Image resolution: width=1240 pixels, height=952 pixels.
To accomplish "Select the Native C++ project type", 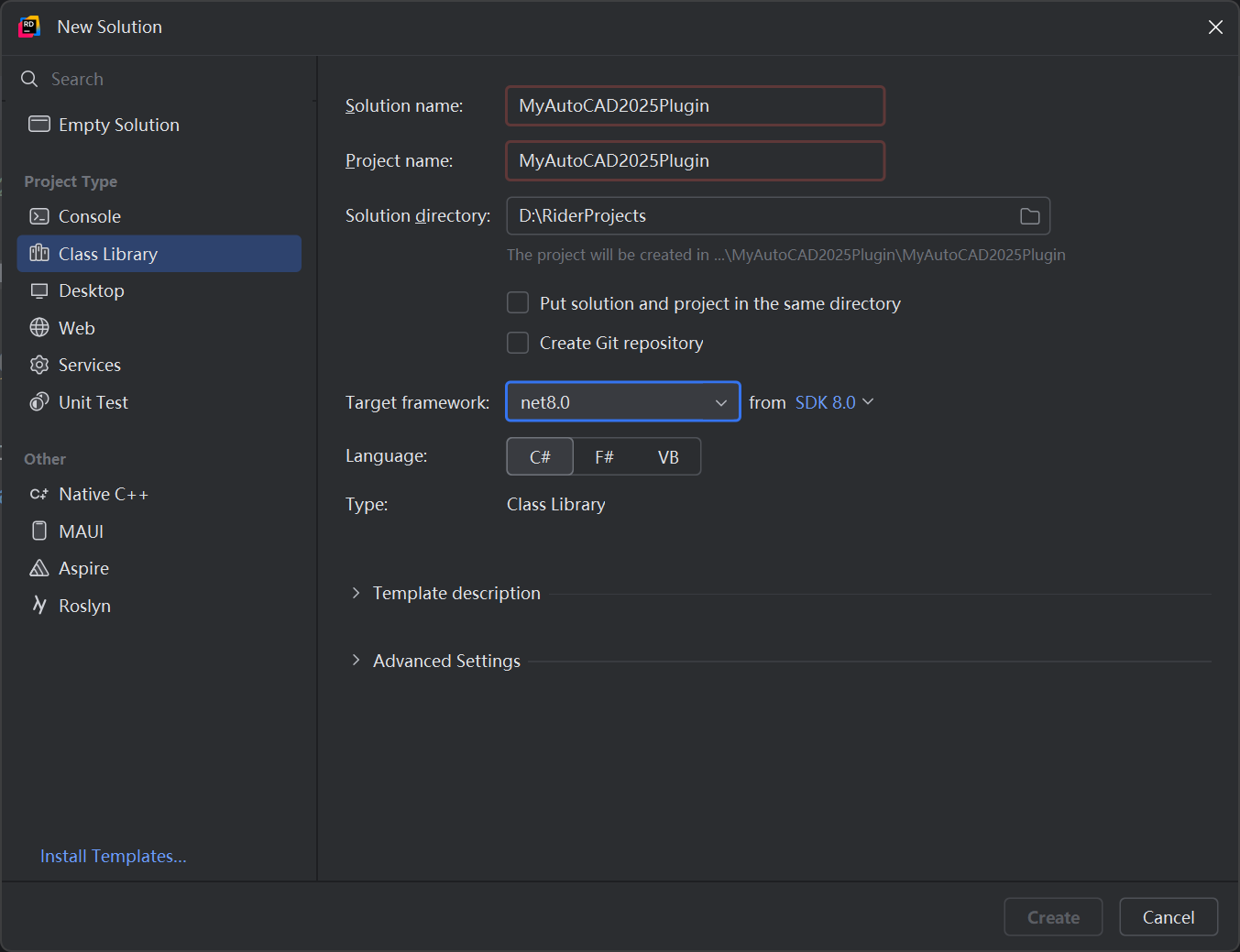I will point(159,494).
